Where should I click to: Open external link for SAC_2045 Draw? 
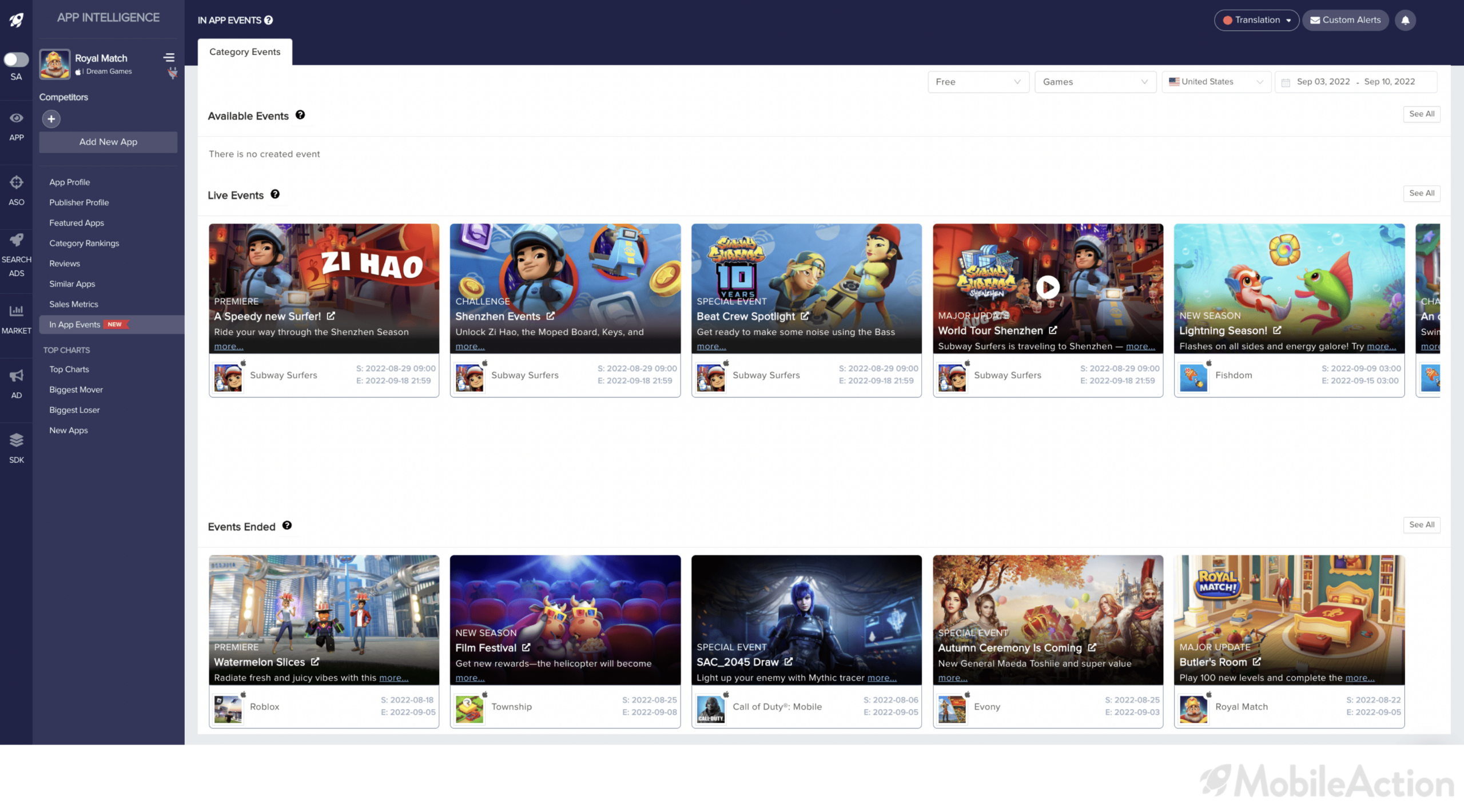[788, 662]
